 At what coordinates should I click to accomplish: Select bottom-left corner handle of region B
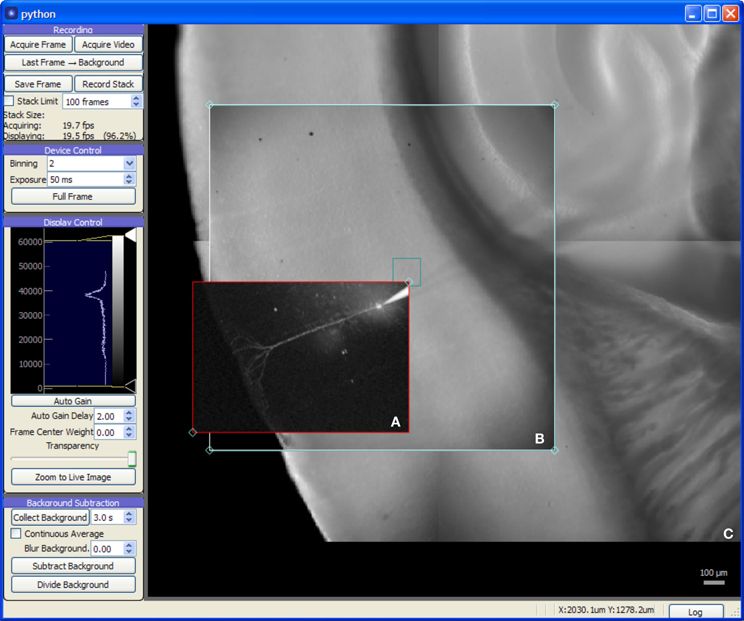tap(209, 450)
